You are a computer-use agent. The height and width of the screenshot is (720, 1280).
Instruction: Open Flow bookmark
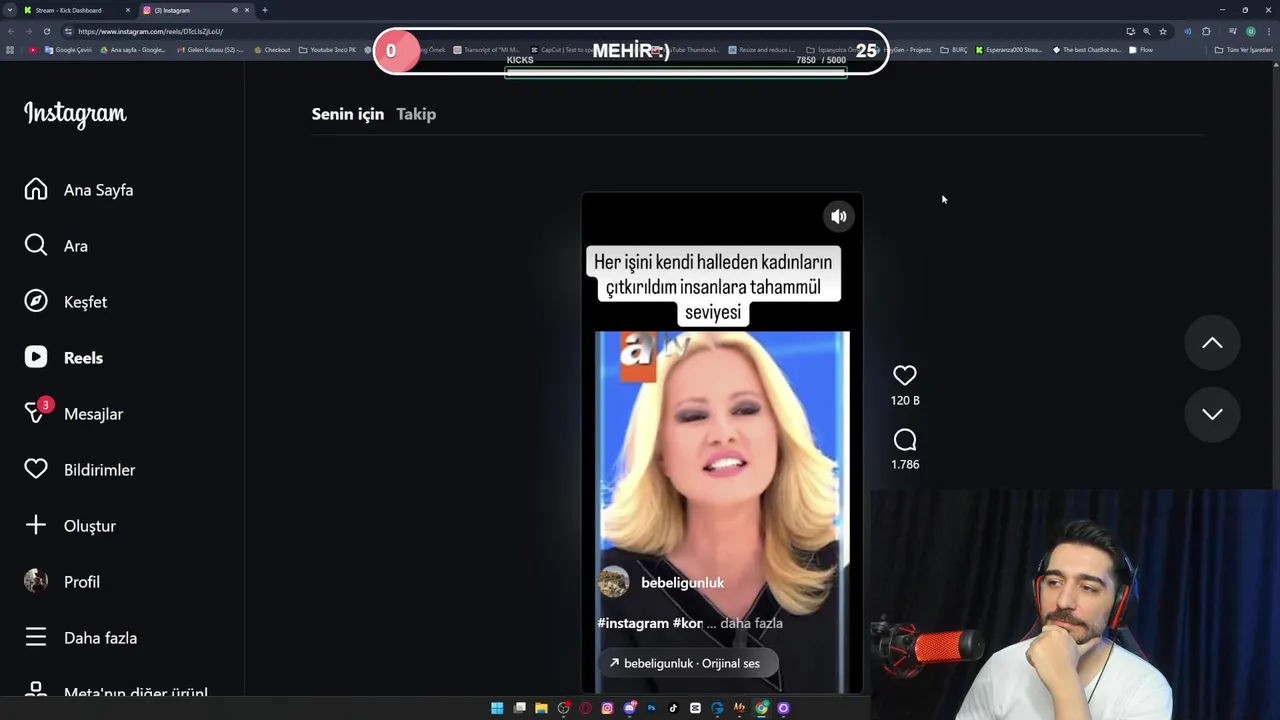[1141, 50]
